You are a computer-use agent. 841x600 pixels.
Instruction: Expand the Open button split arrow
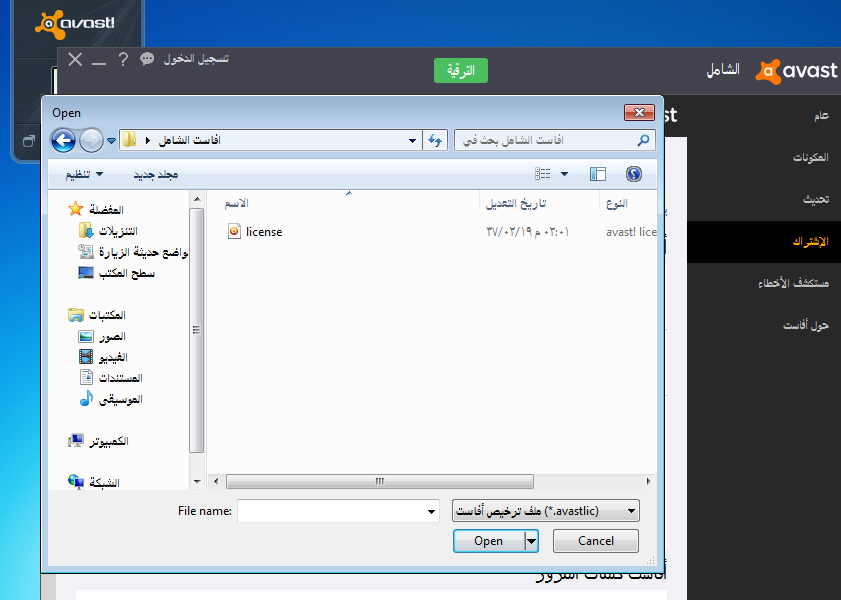pos(531,541)
